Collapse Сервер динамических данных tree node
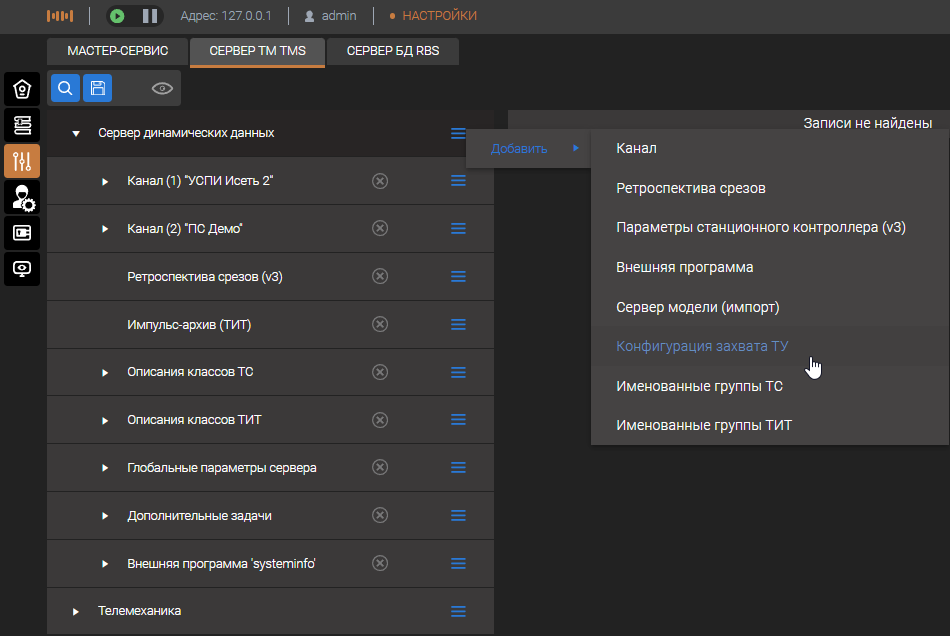The image size is (950, 636). tap(76, 133)
